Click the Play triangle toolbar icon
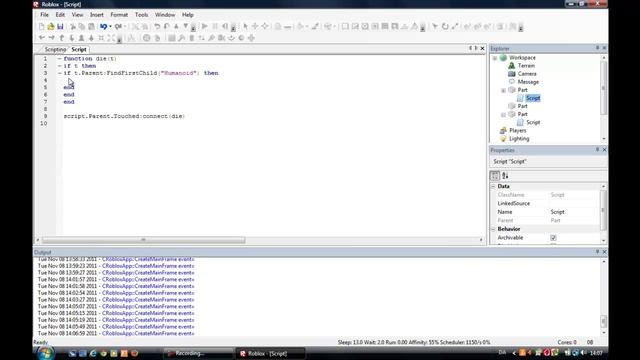Viewport: 640px width, 360px height. 205,27
